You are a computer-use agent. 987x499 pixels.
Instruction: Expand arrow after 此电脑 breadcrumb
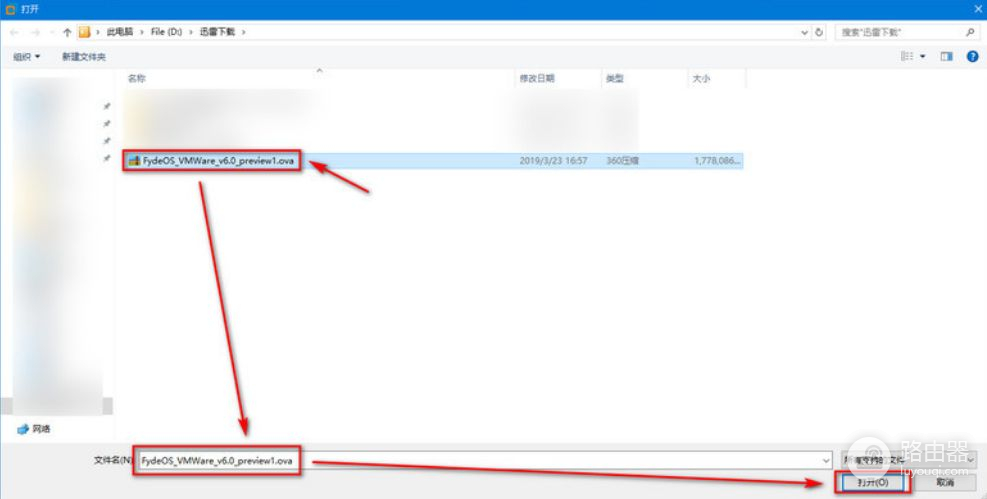coord(141,32)
